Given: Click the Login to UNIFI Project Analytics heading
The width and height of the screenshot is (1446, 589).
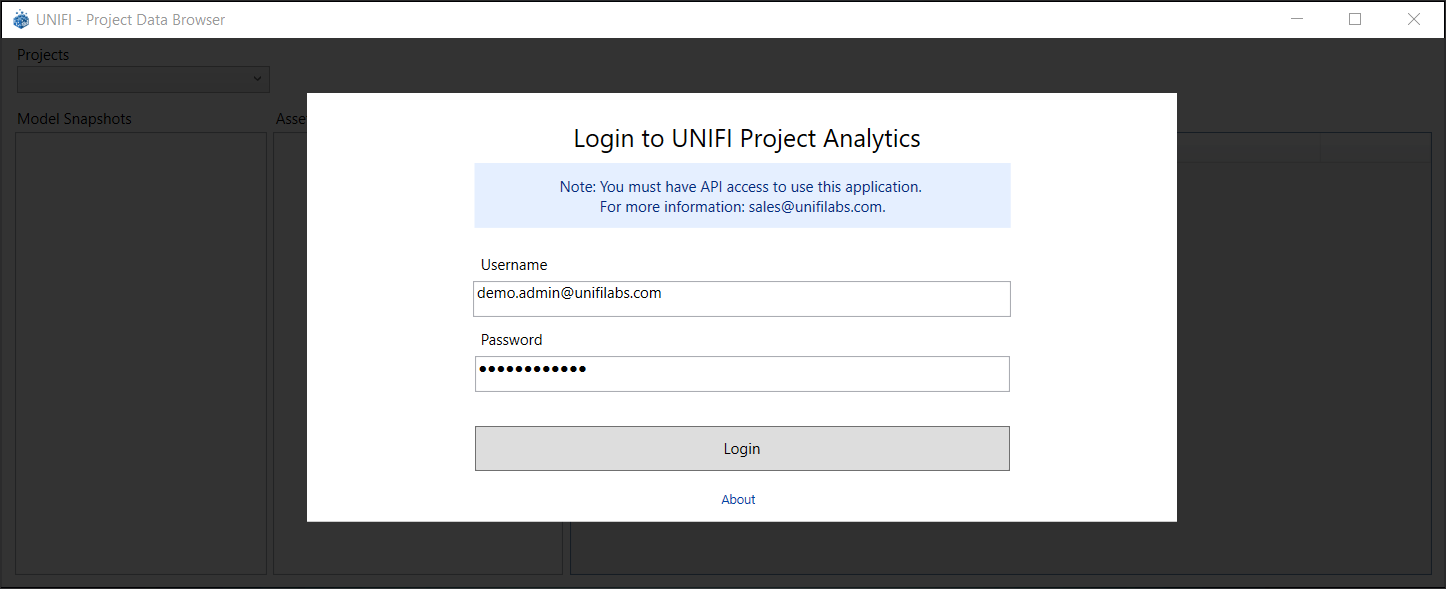Looking at the screenshot, I should 747,138.
